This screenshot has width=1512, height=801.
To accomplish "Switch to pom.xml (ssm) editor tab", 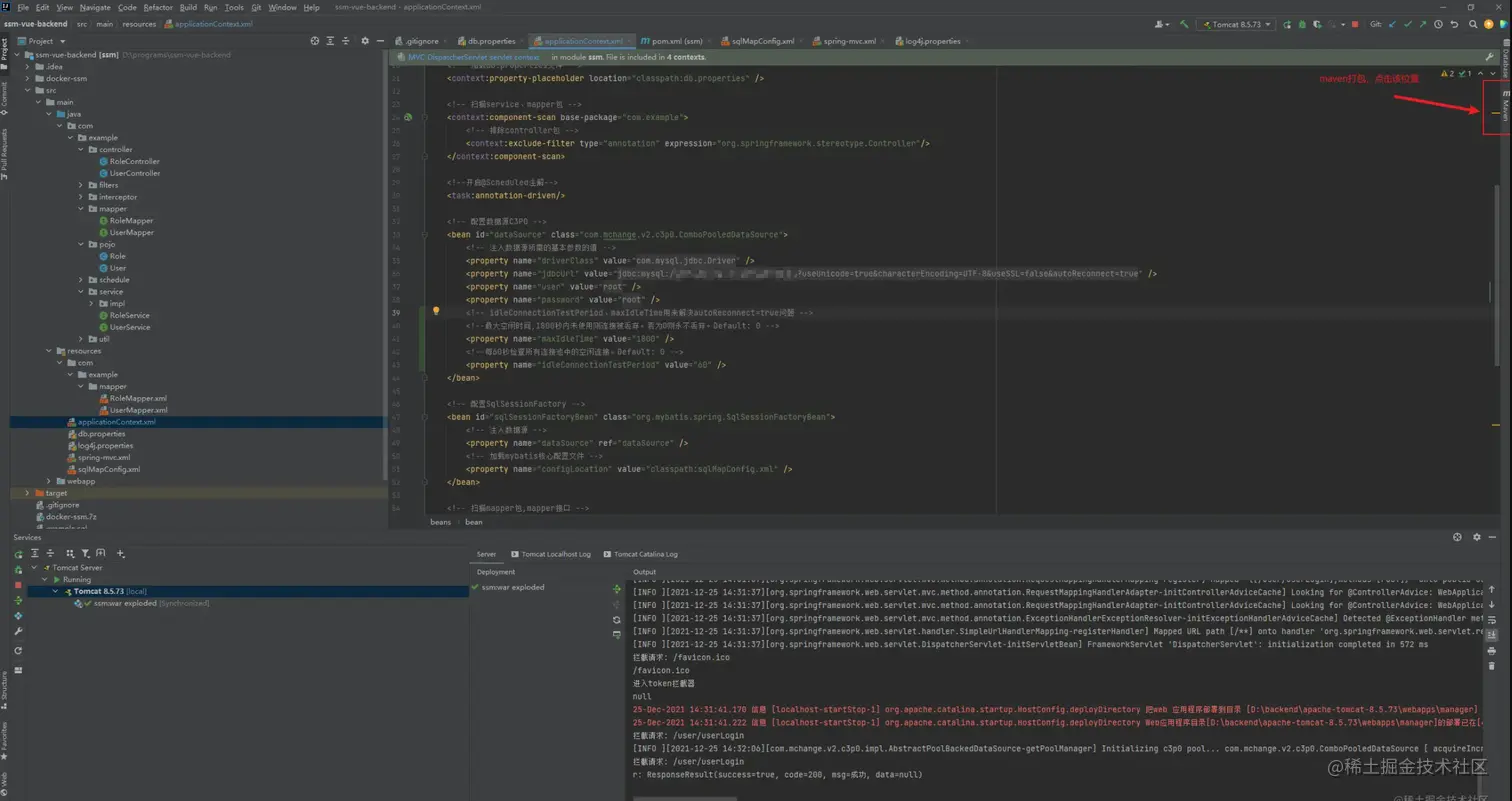I will point(676,41).
